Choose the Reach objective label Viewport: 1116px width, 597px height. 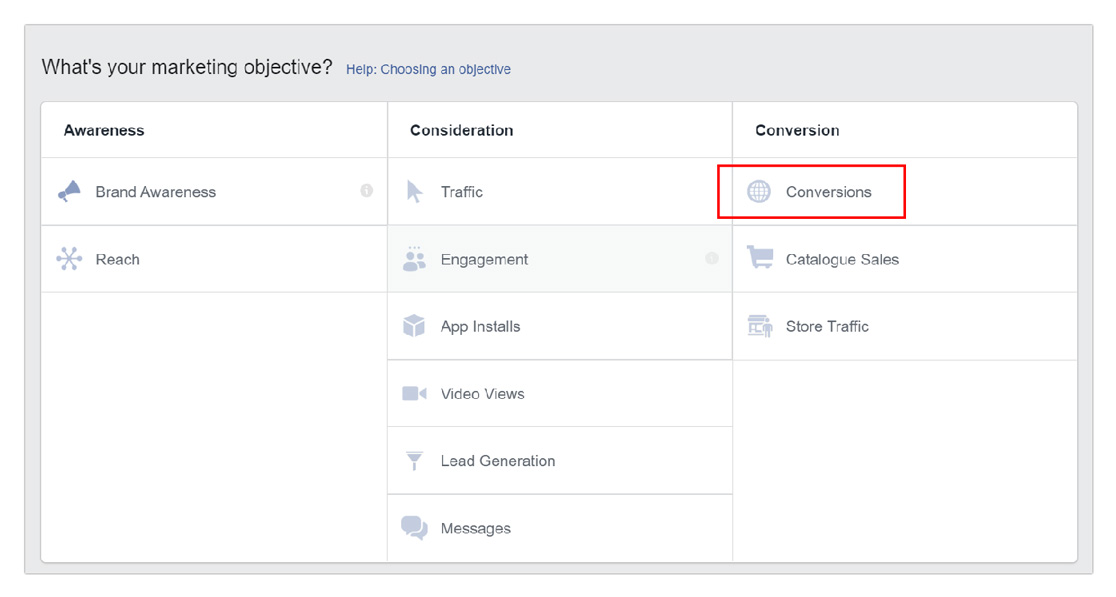[x=117, y=259]
